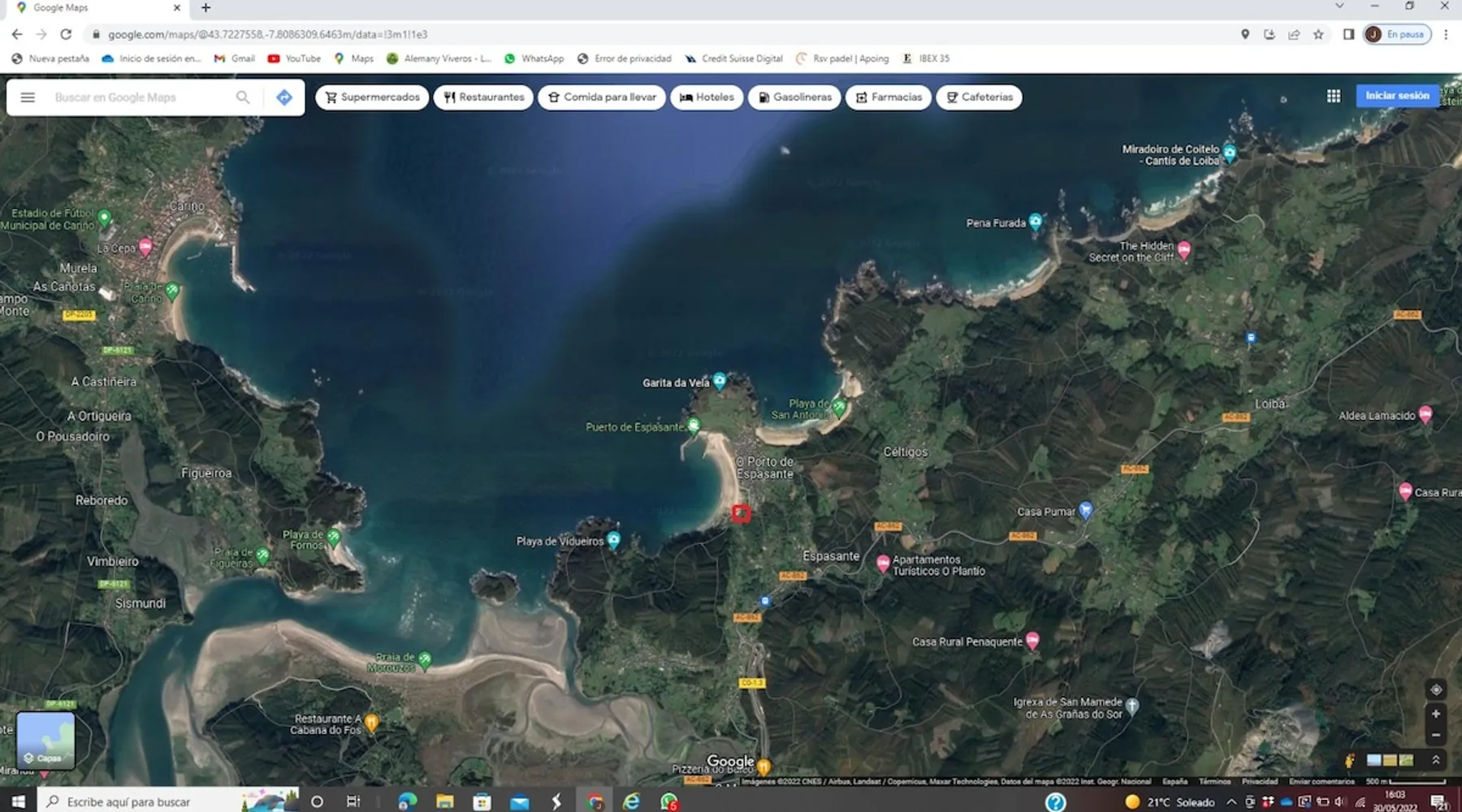Click the my location target button
This screenshot has width=1462, height=812.
coord(1435,689)
